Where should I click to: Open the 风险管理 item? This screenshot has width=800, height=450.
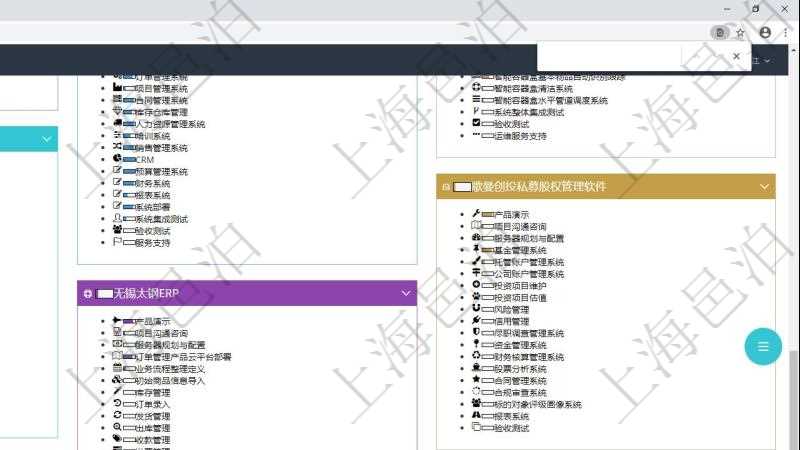[x=512, y=310]
